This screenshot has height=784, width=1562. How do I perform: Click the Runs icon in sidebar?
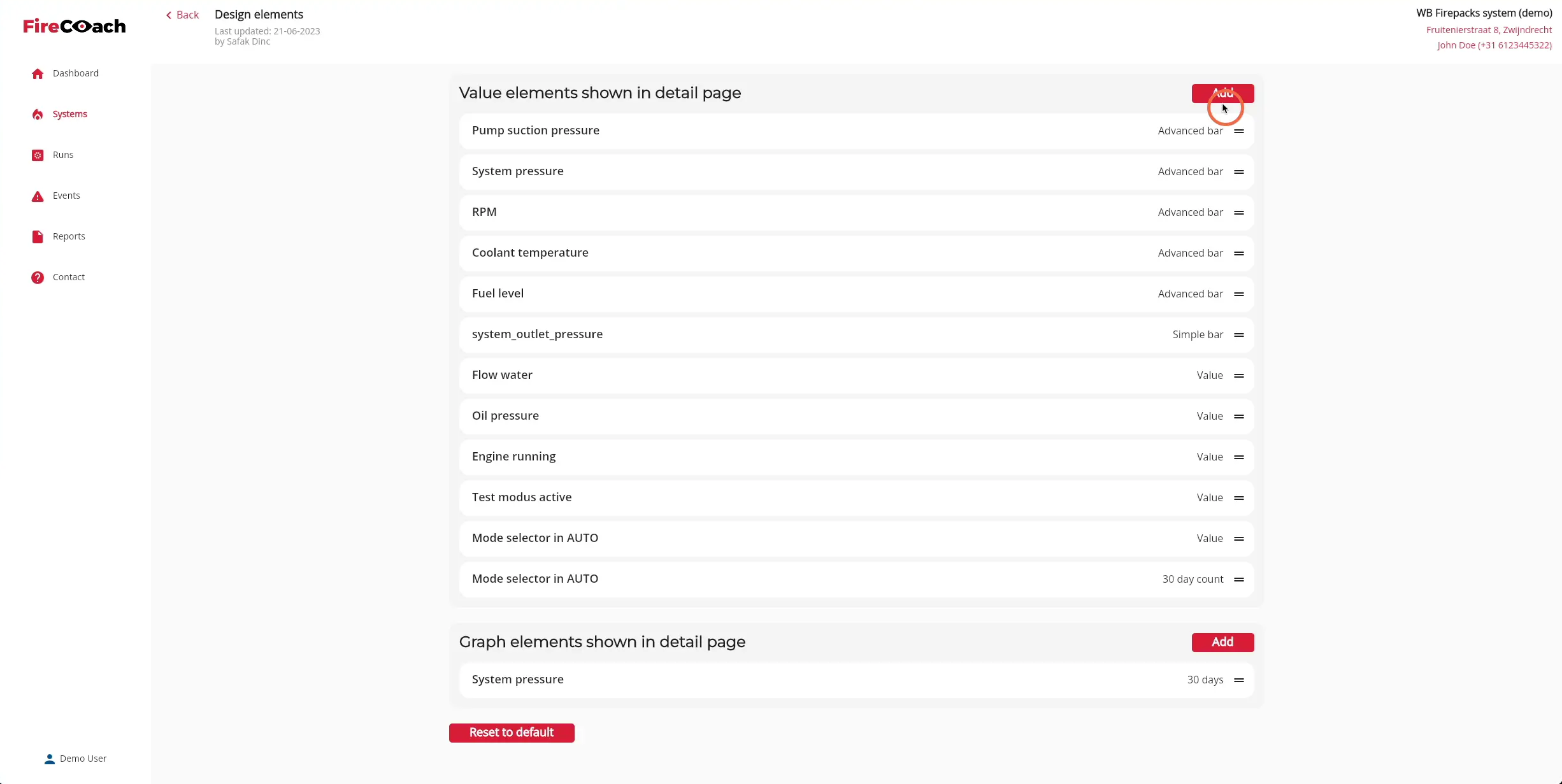pos(38,155)
